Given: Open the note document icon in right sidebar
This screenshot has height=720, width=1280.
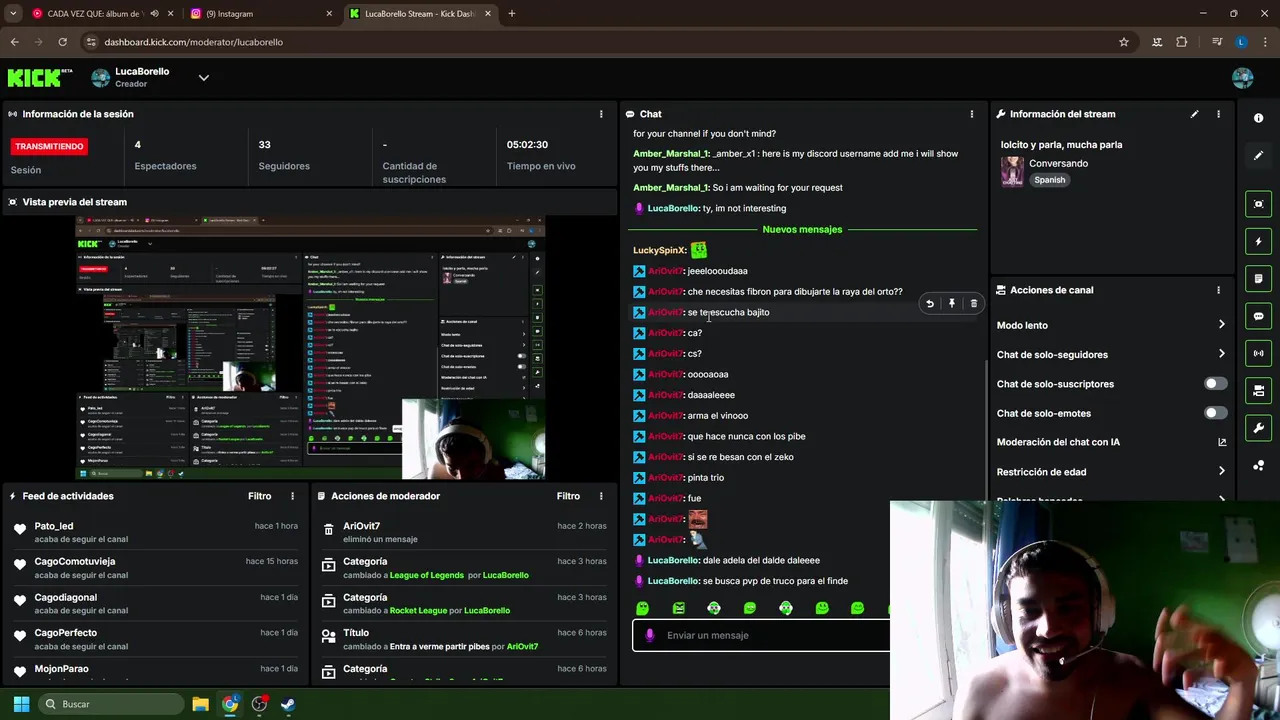Looking at the screenshot, I should point(1258,278).
